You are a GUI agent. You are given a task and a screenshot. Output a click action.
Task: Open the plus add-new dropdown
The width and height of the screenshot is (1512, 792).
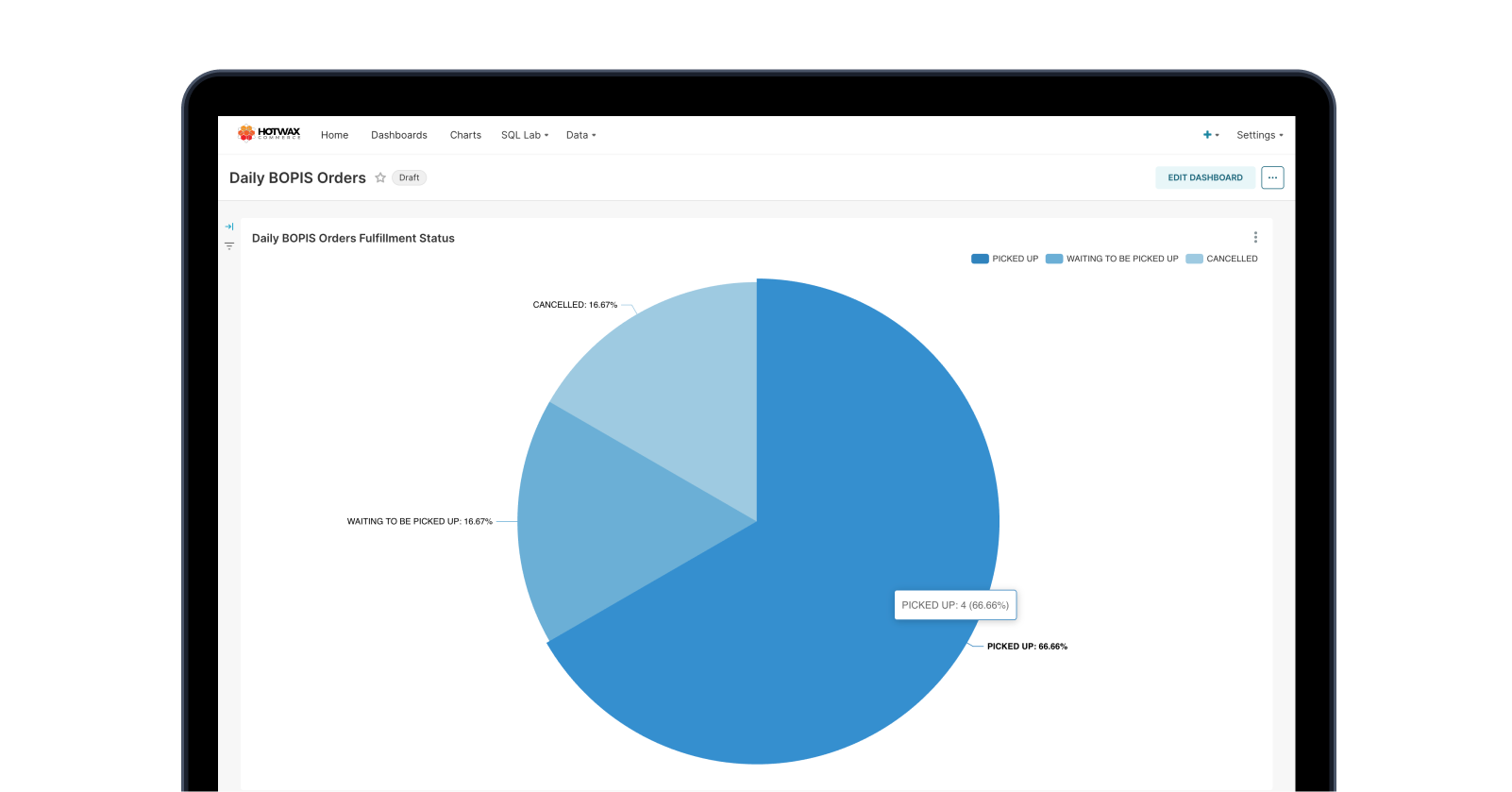point(1211,135)
